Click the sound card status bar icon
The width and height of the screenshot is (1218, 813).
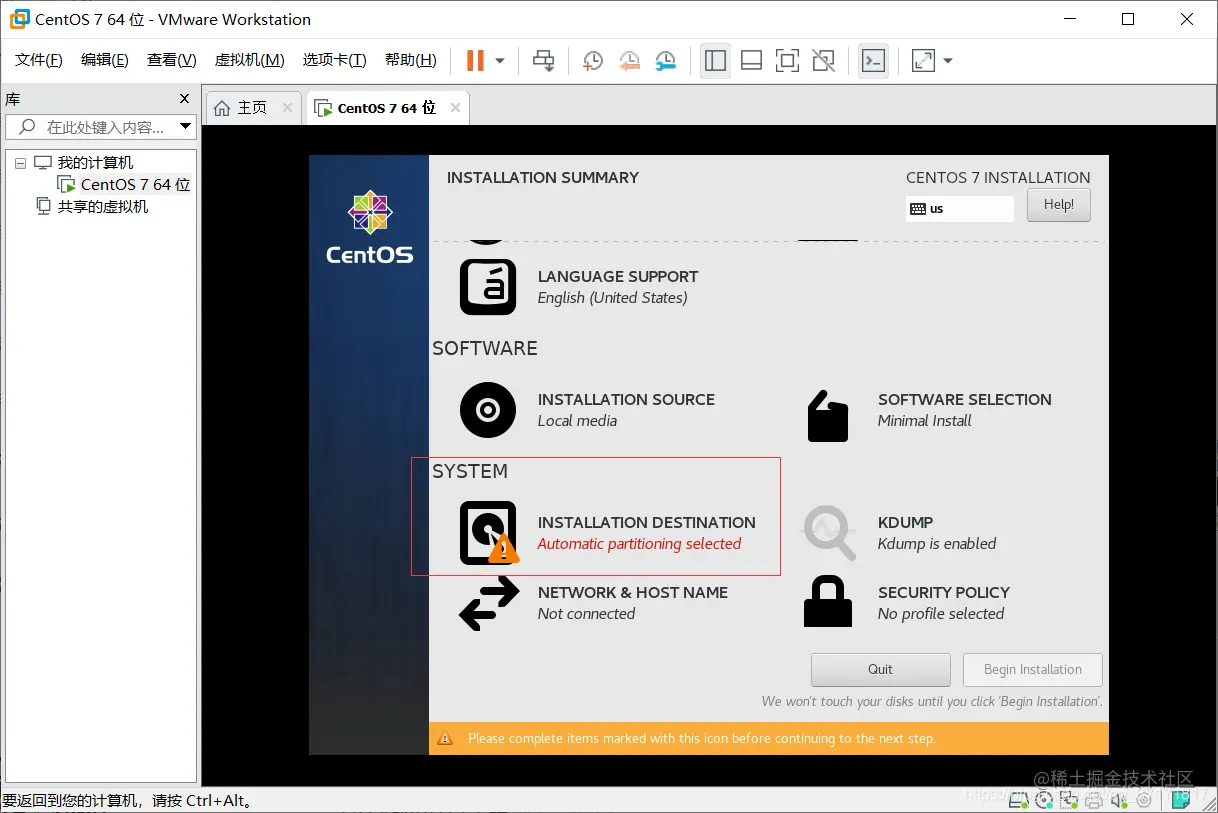(1120, 800)
